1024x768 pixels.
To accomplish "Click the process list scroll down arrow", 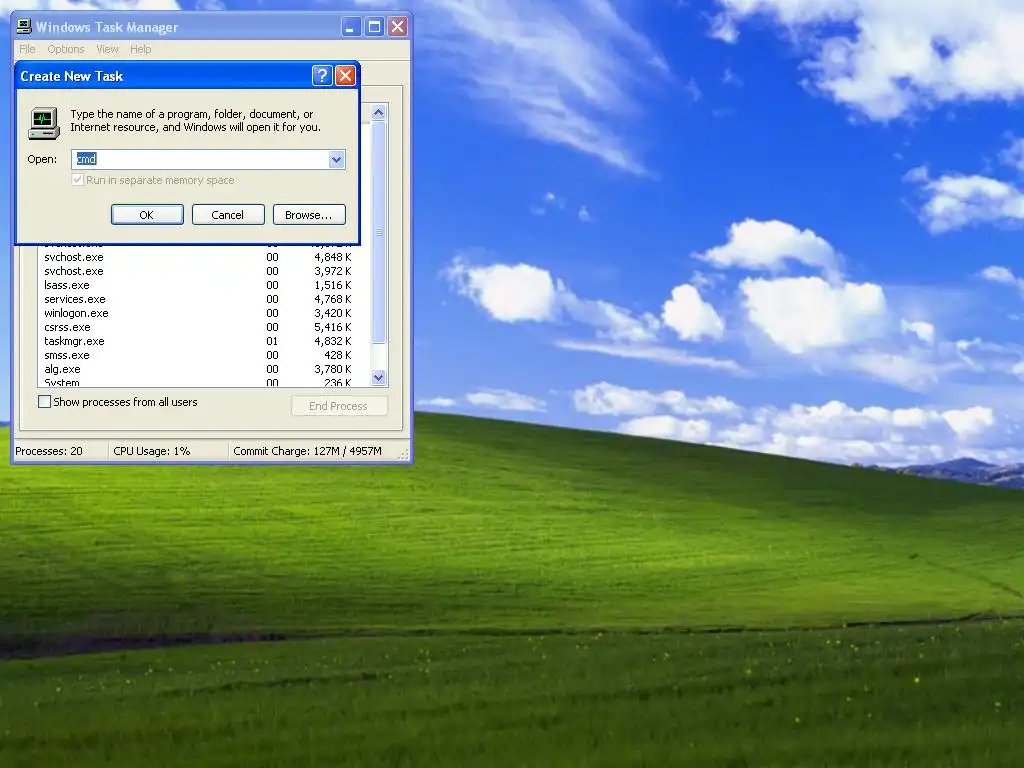I will click(x=379, y=377).
